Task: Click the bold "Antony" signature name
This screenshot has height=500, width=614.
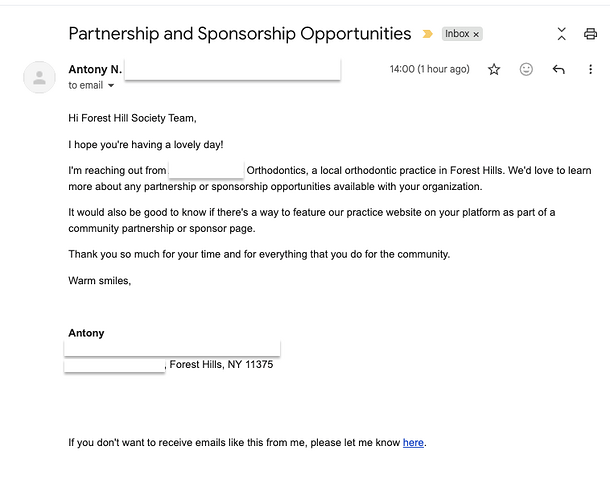Action: click(x=86, y=333)
